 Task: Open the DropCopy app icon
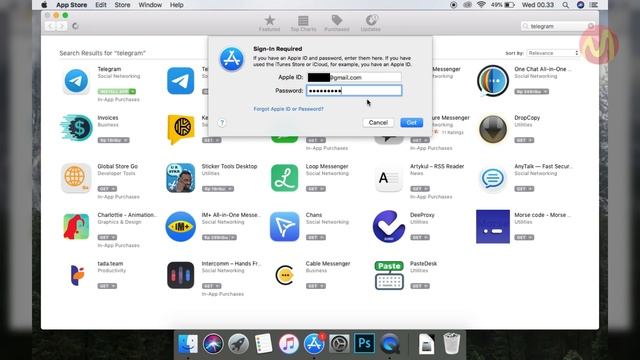click(x=493, y=129)
